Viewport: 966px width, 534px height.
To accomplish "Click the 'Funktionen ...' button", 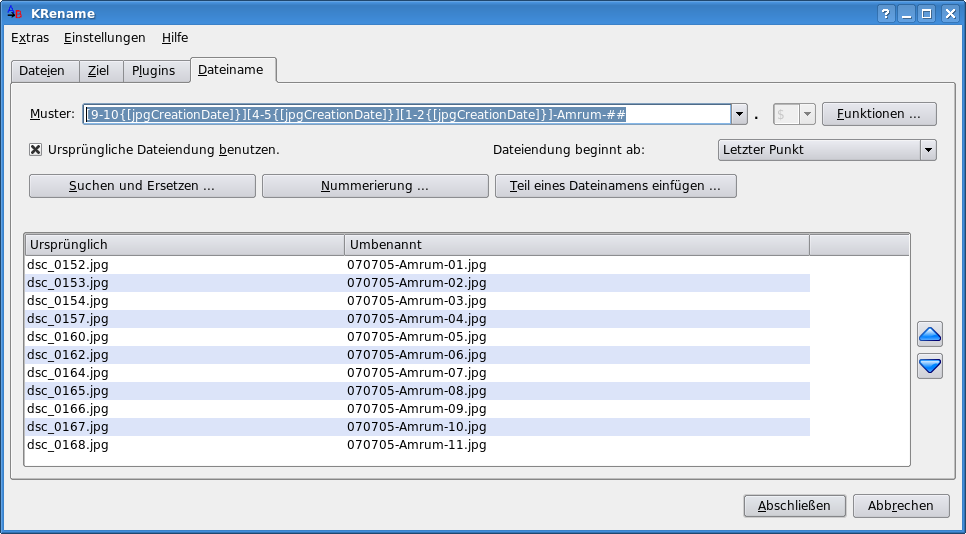I will 878,114.
